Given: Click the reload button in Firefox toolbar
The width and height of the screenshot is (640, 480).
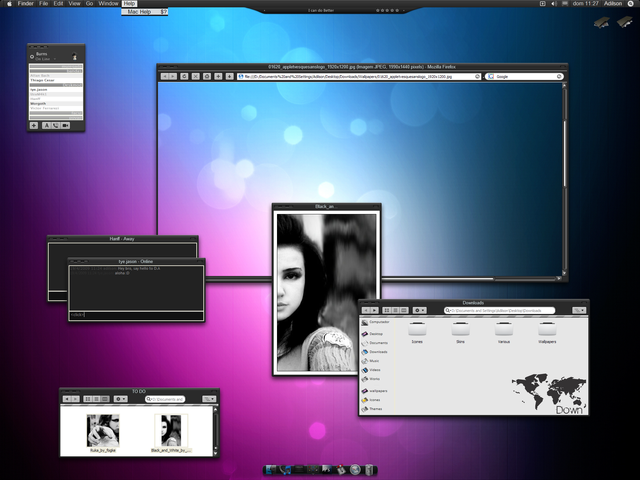Looking at the screenshot, I should 185,76.
